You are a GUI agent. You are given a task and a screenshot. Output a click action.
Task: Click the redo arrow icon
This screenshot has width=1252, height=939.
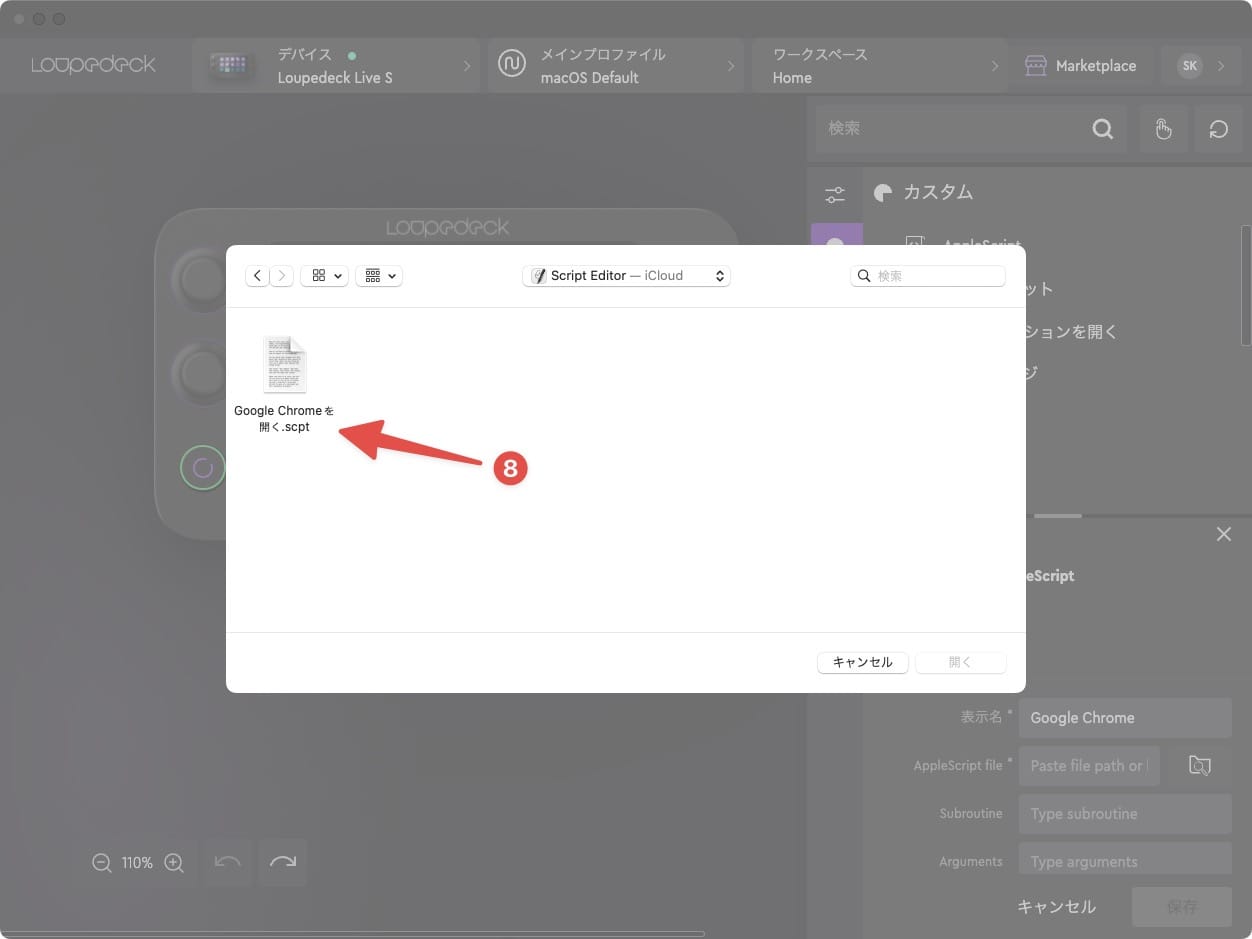coord(283,862)
